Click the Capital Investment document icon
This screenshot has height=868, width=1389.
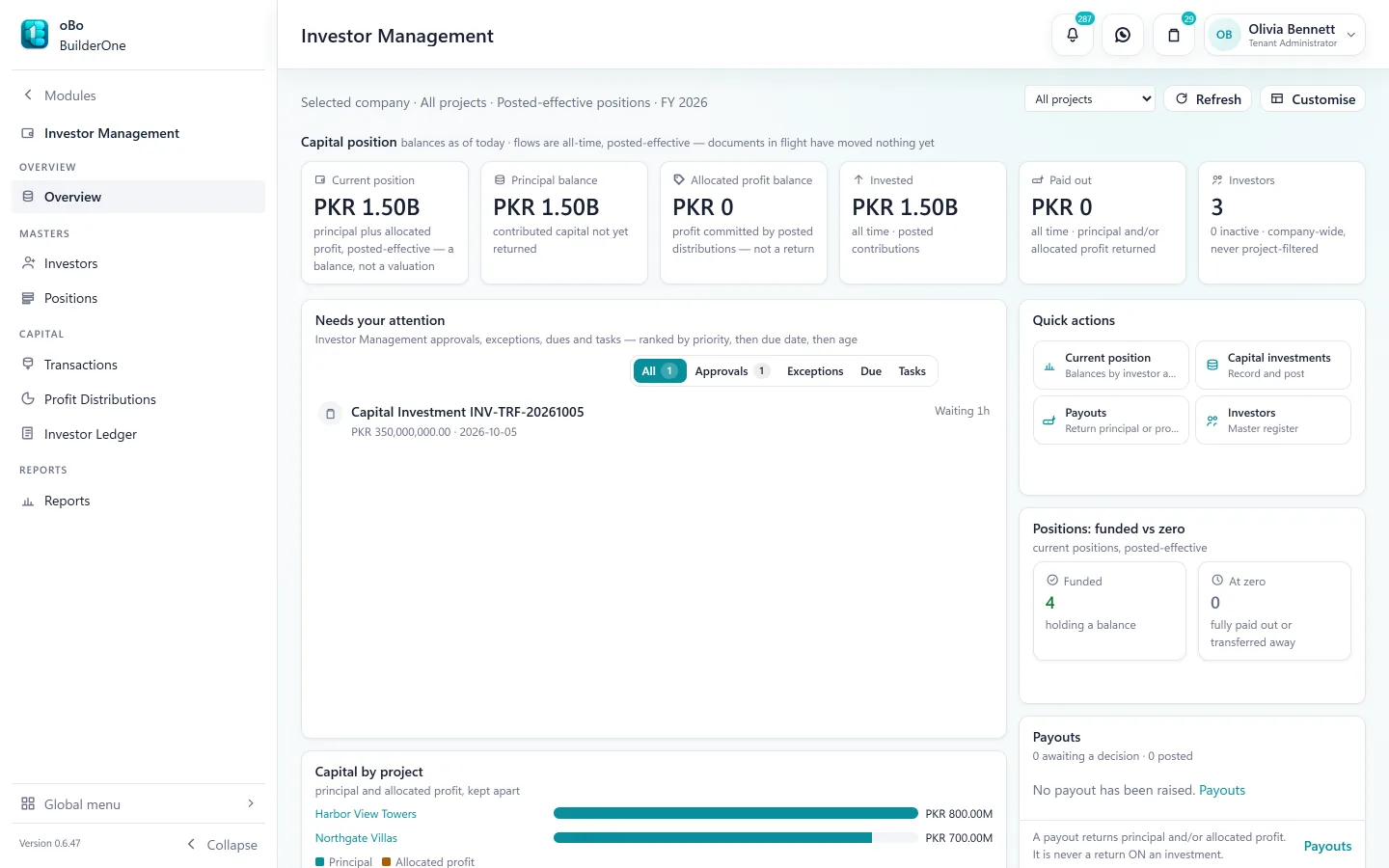[330, 414]
